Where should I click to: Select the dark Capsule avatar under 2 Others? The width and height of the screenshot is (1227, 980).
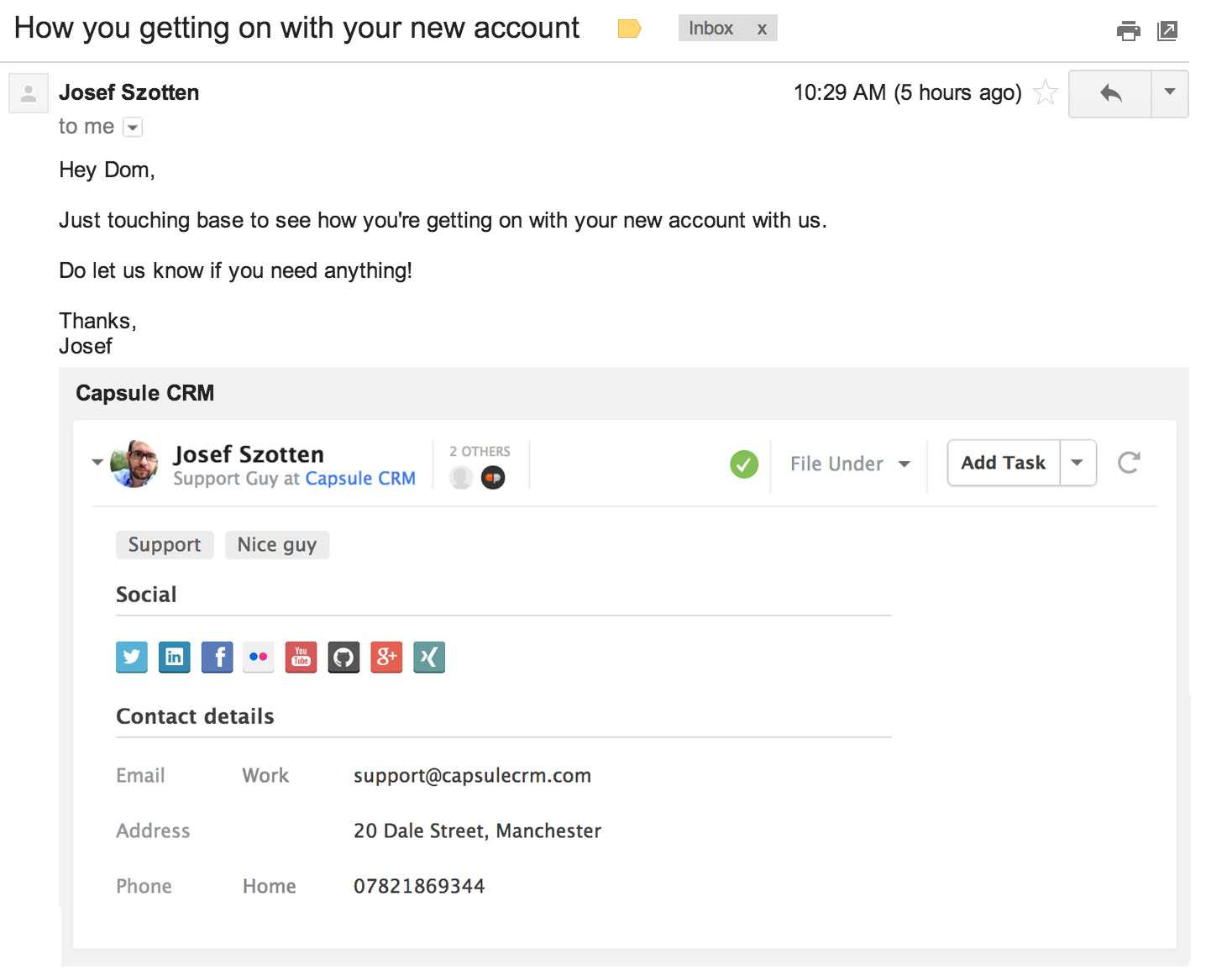[x=493, y=477]
